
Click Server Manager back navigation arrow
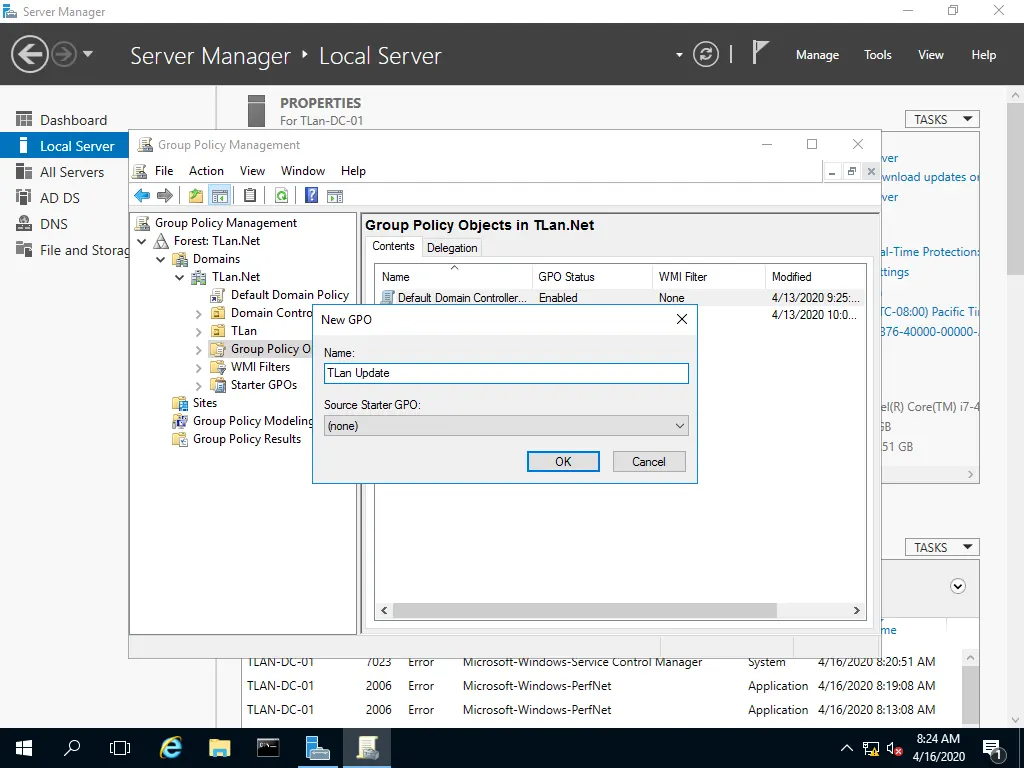tap(29, 54)
